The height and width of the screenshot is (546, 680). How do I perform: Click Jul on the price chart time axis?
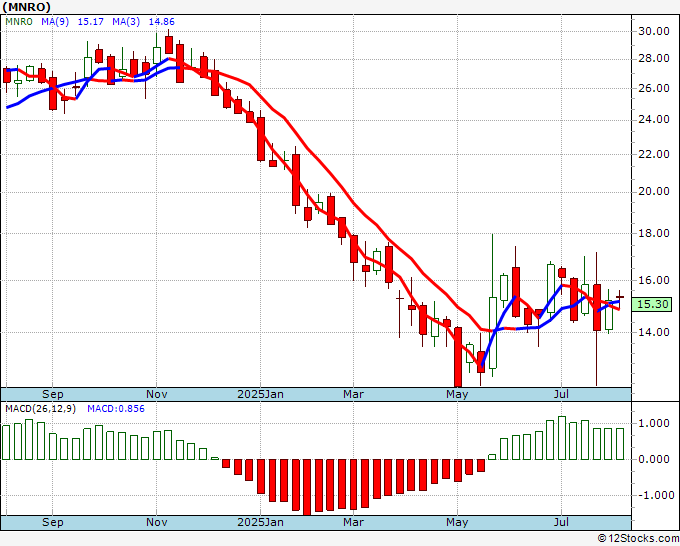coord(562,394)
